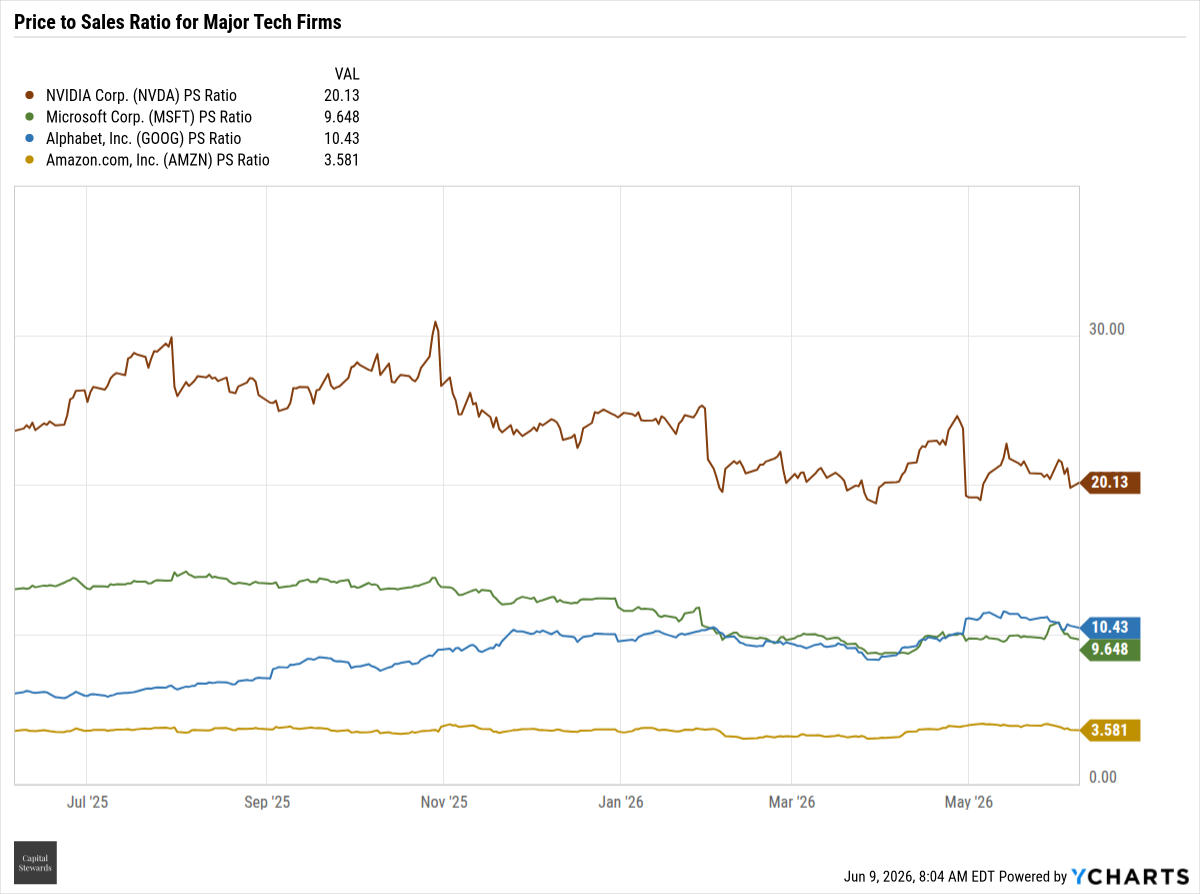Click the blue 10.43 end-of-line flag
Screen dimensions: 1200x894
1110,627
